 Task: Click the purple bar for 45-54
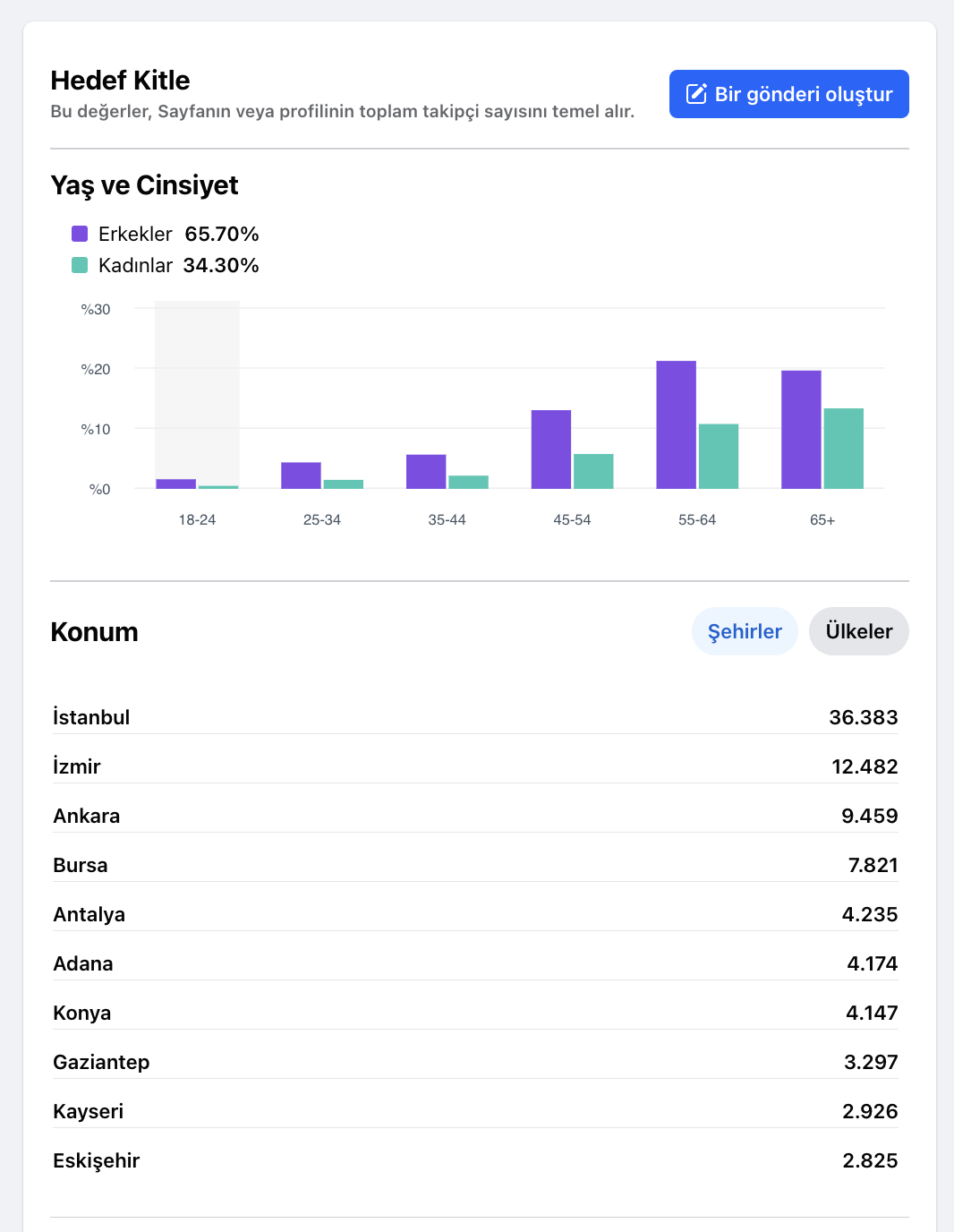(551, 449)
